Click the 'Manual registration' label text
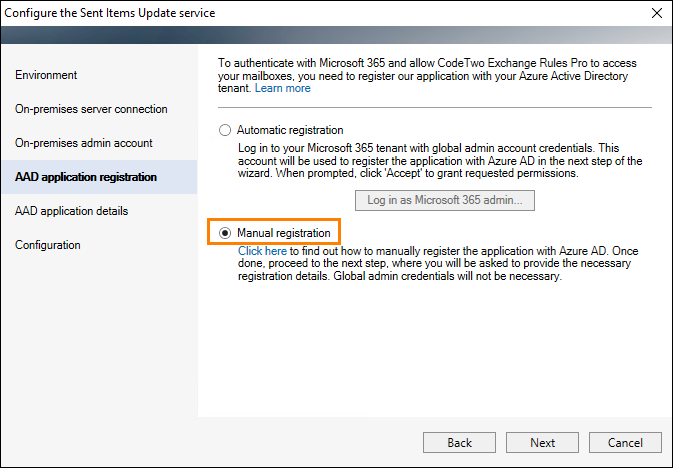Viewport: 673px width, 468px height. (x=284, y=233)
